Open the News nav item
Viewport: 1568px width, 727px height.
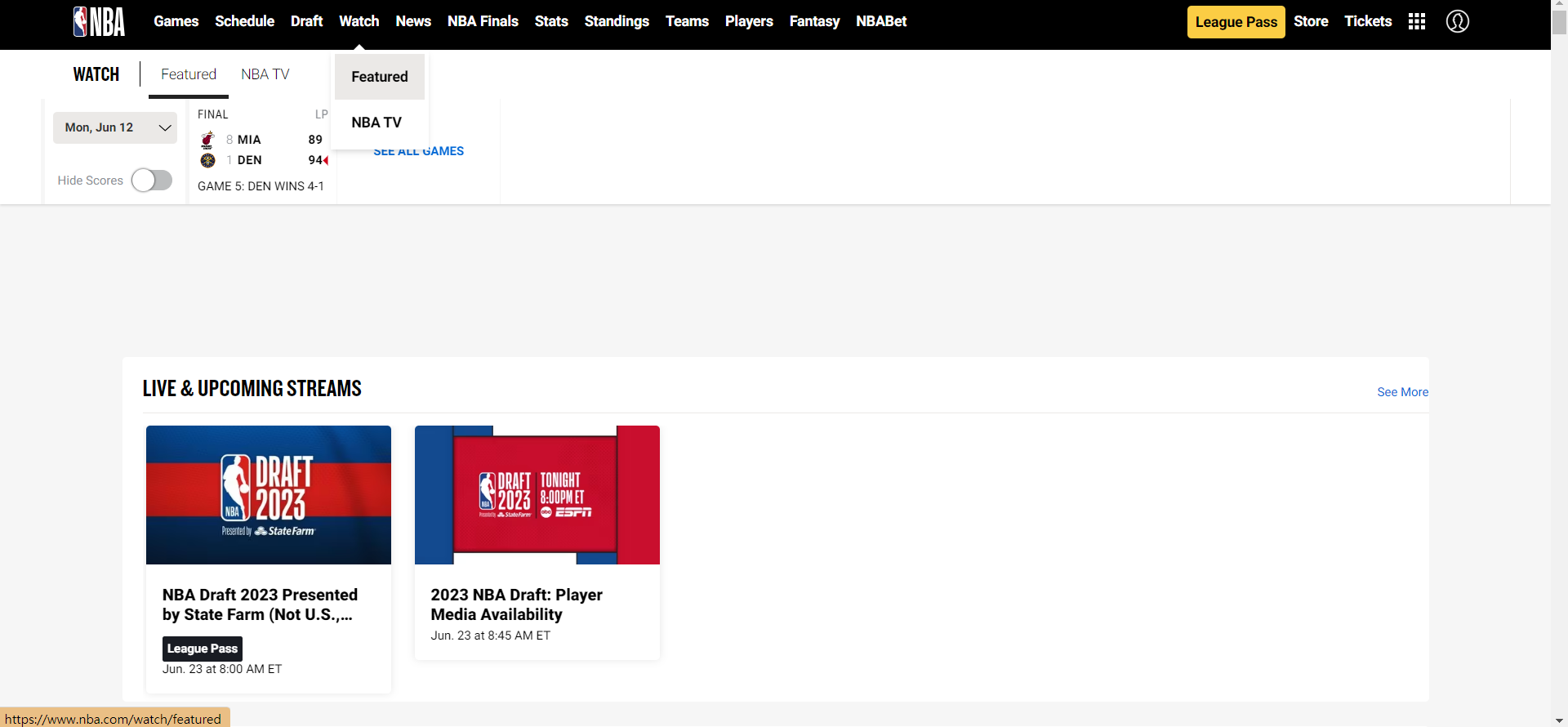(x=413, y=21)
